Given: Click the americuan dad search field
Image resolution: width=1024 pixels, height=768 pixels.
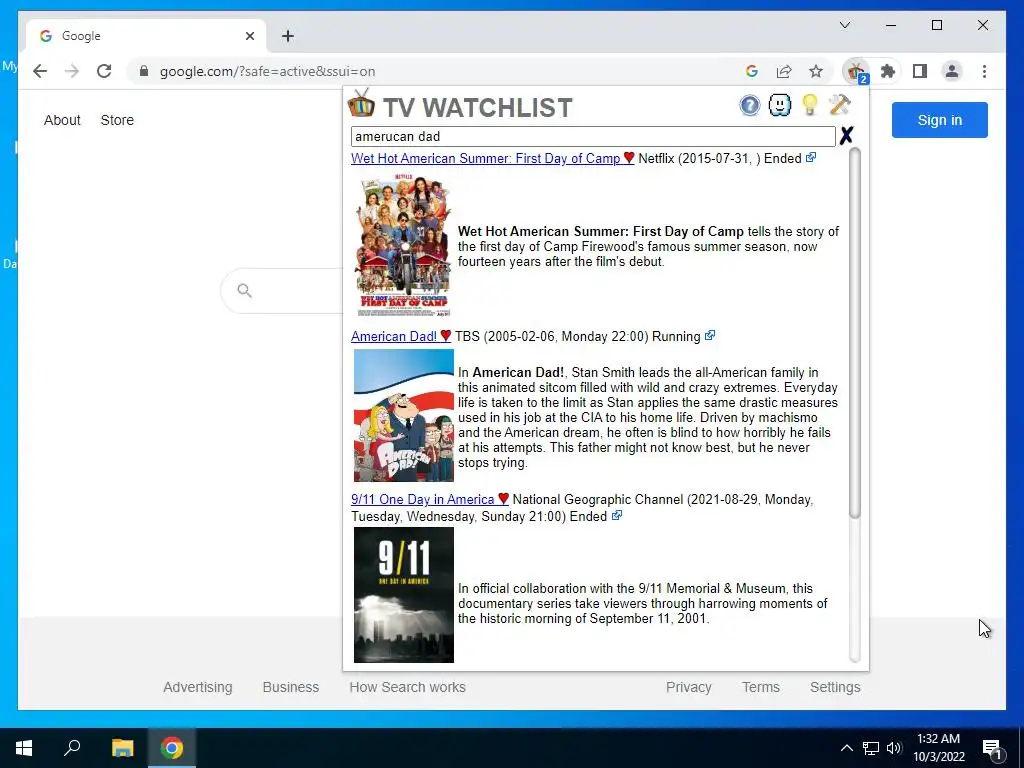Looking at the screenshot, I should (593, 136).
